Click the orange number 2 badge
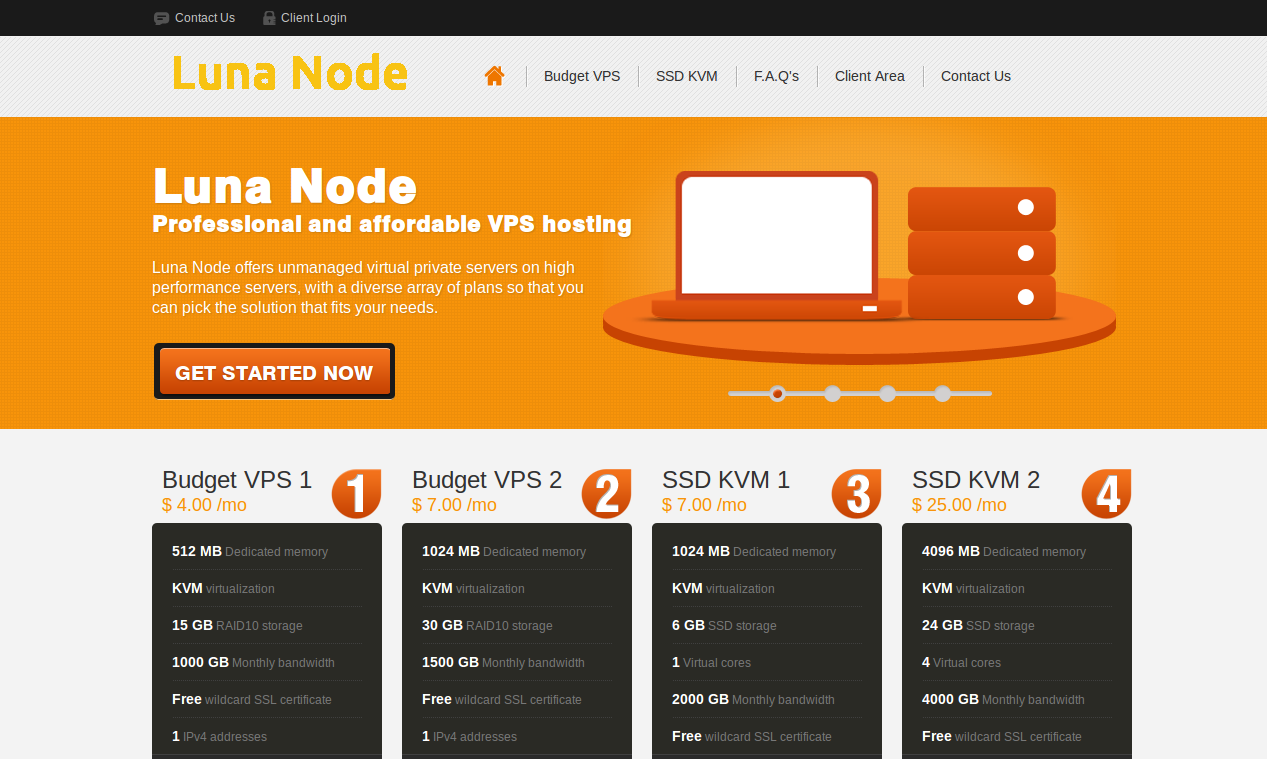This screenshot has width=1267, height=759. point(607,493)
